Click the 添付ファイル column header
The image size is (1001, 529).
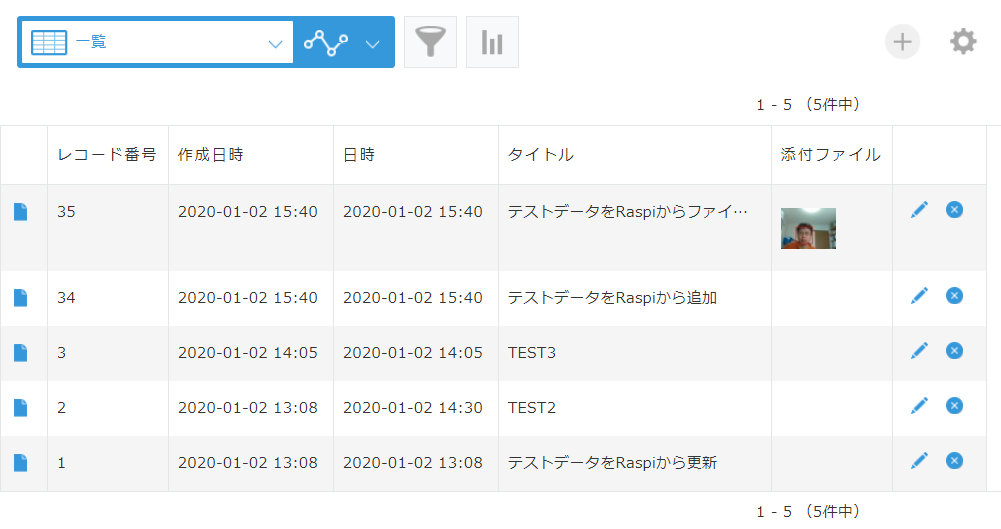(831, 155)
